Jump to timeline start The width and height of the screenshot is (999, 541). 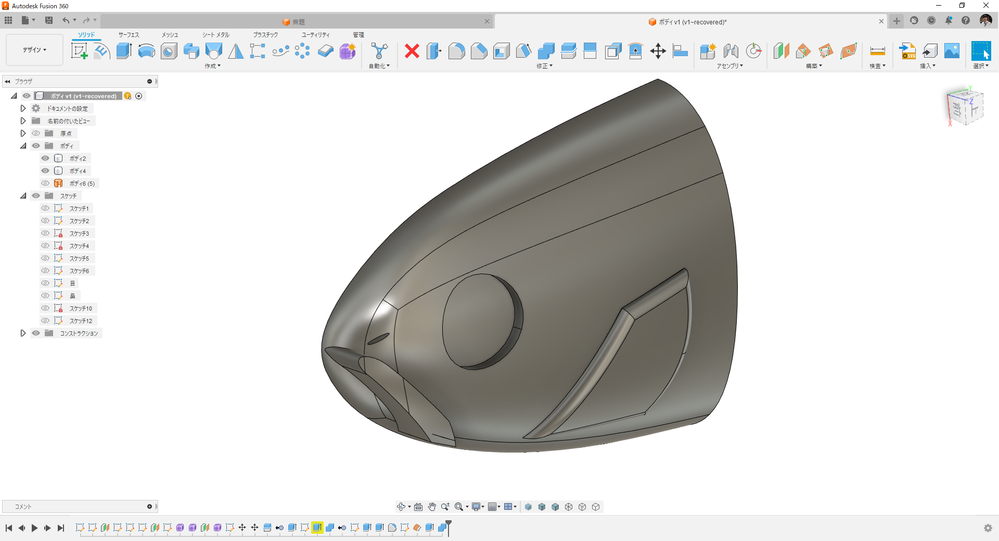[8, 528]
